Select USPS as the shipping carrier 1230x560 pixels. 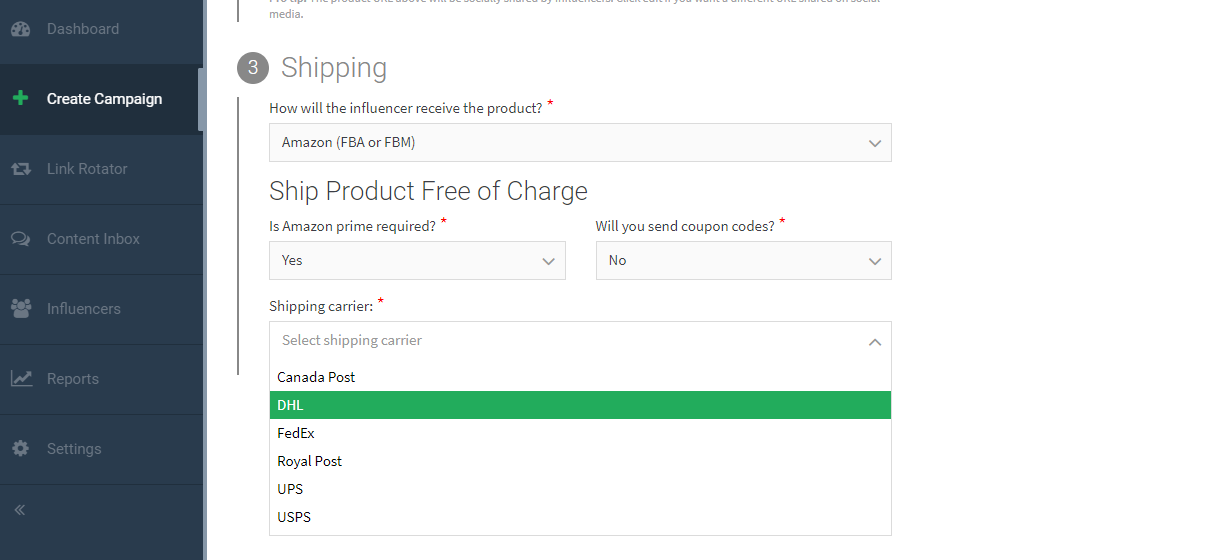(294, 517)
